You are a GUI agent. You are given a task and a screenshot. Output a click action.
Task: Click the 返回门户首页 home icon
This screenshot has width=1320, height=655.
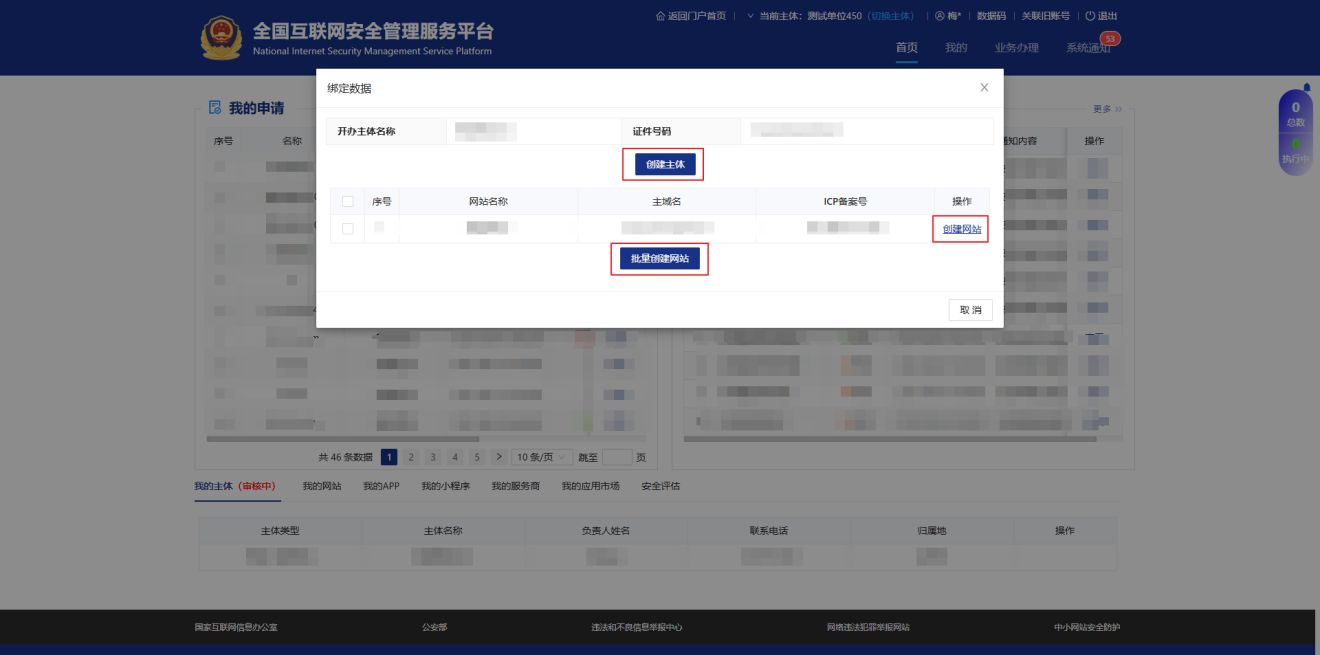[659, 16]
